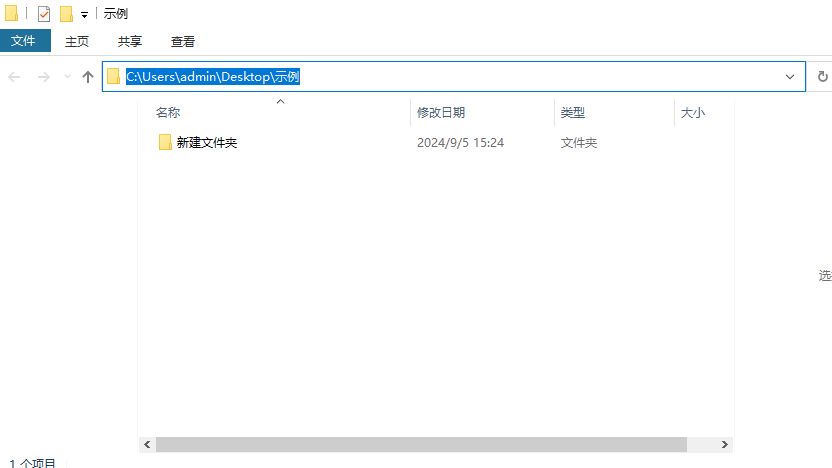Screen dimensions: 832x468
Task: Sort by 大小 column header
Action: (x=693, y=112)
